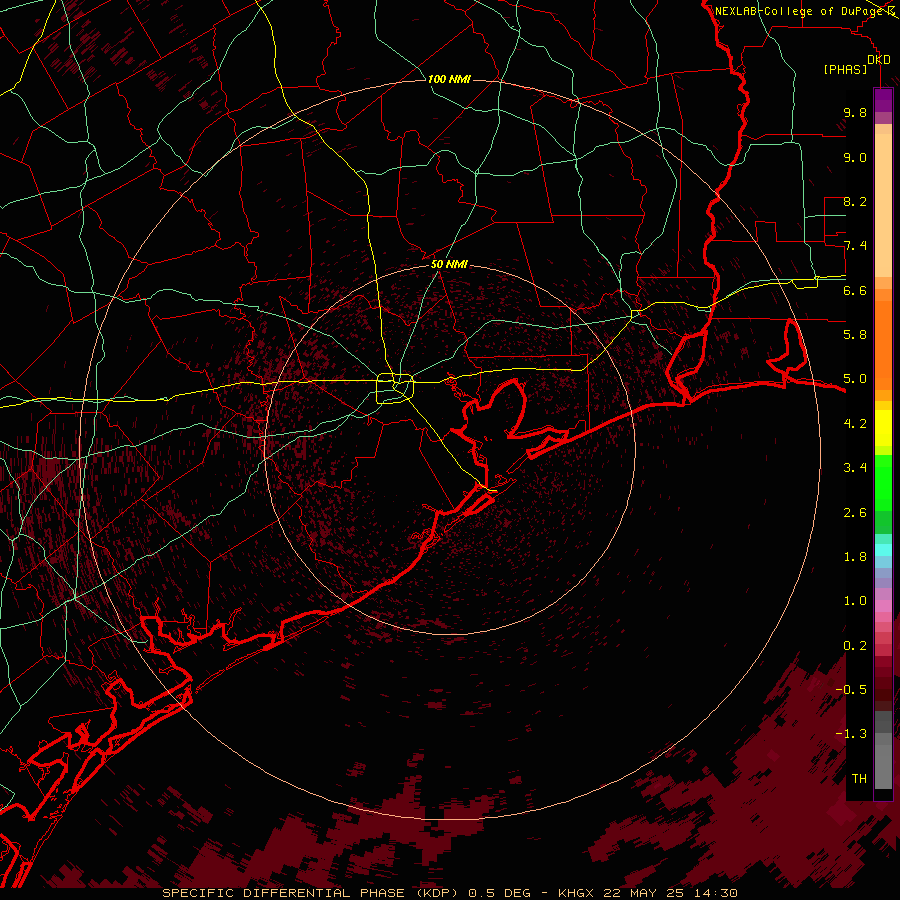Click the 8.2 value on the scale

coord(855,201)
